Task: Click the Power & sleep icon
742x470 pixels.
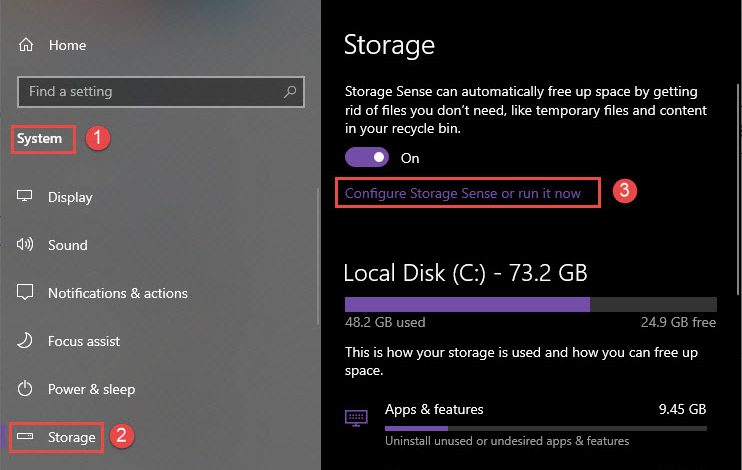Action: click(25, 389)
